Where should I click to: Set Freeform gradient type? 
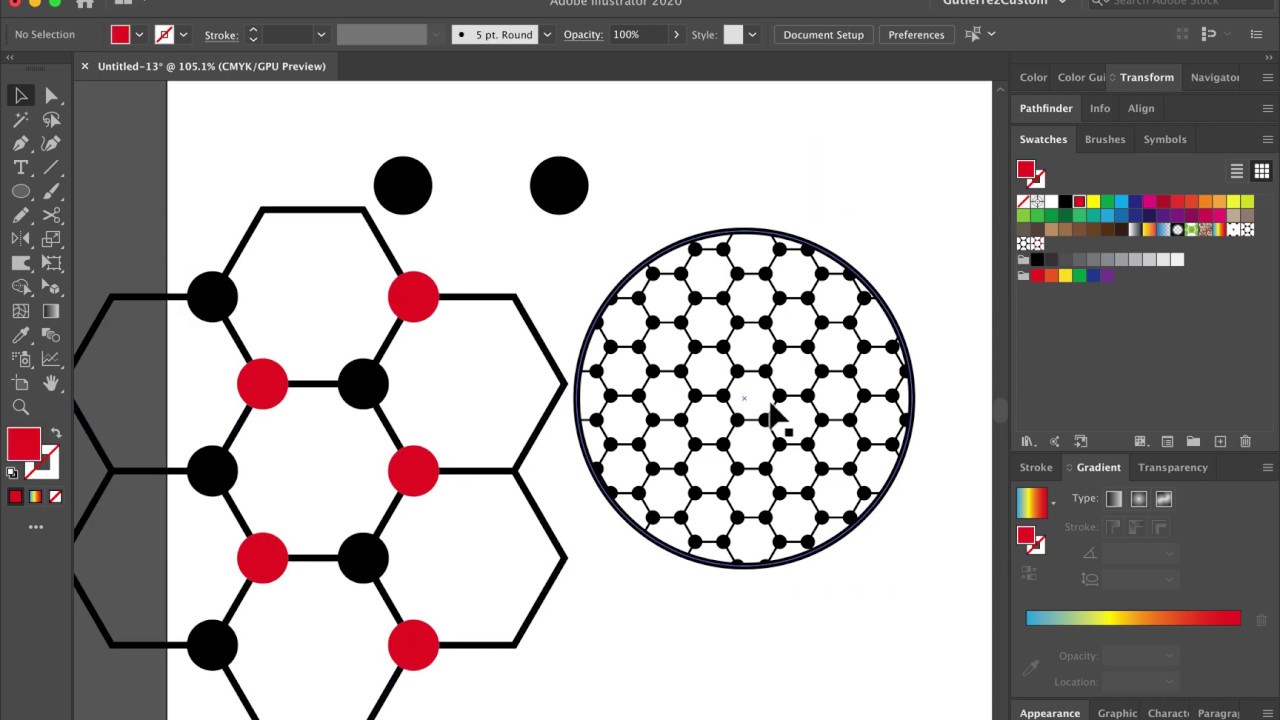click(x=1164, y=499)
